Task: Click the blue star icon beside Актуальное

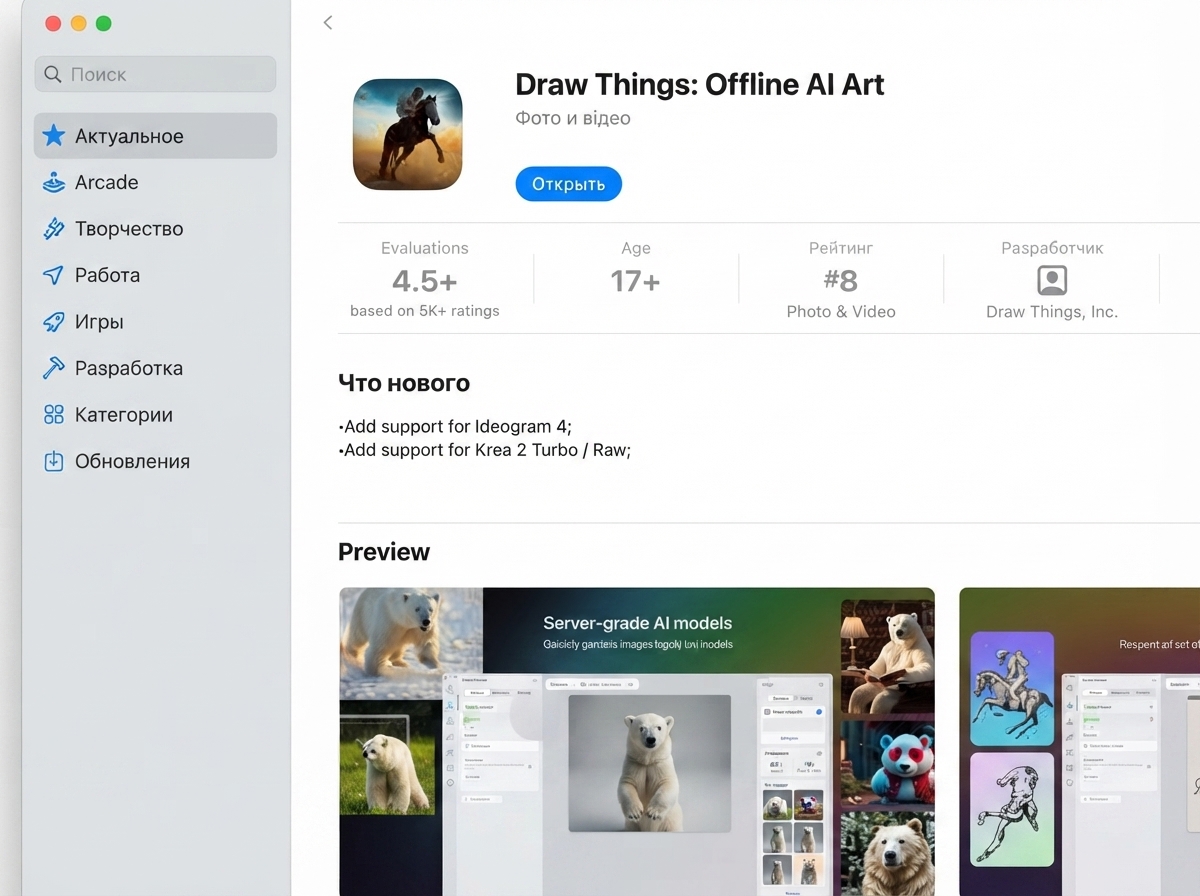Action: click(54, 136)
